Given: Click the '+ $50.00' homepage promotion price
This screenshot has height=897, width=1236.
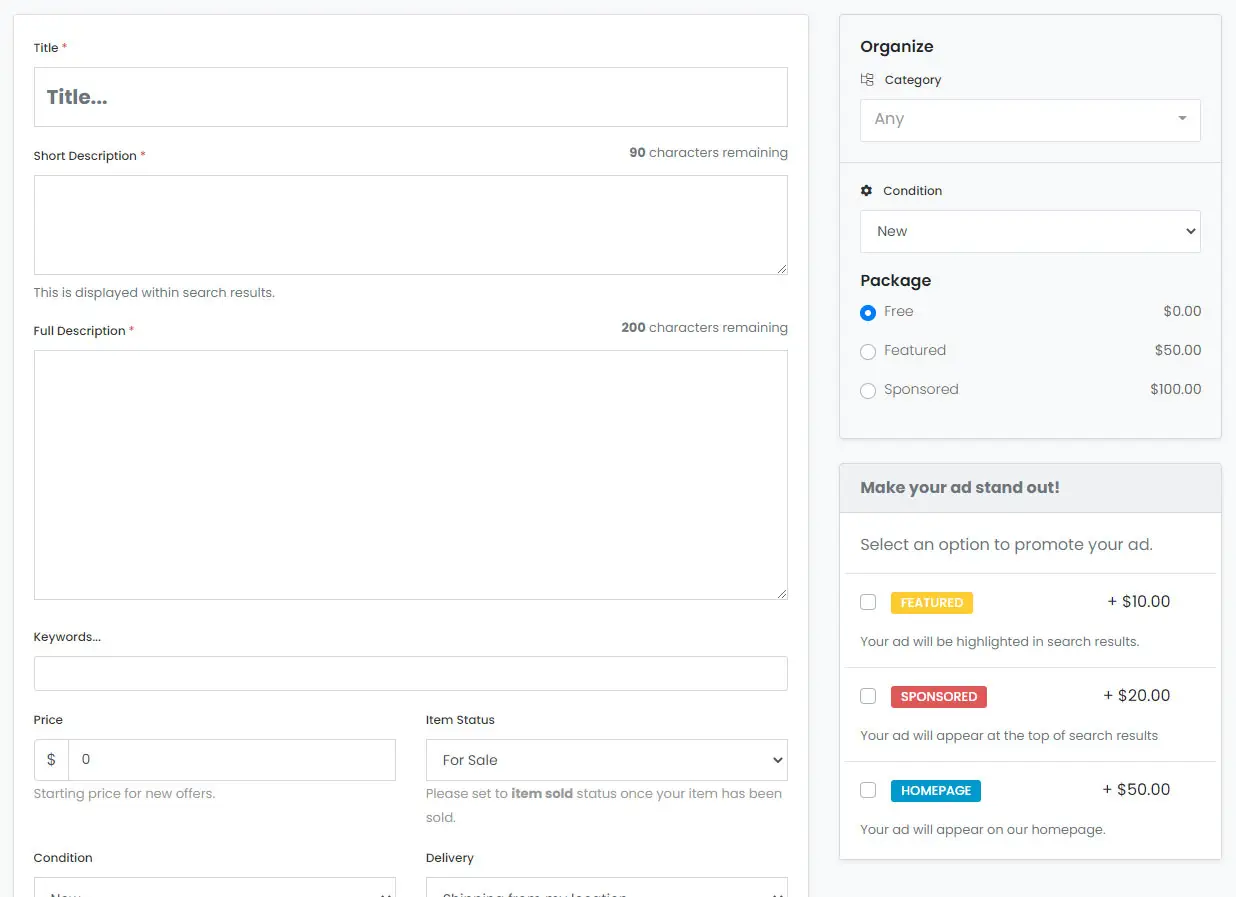Looking at the screenshot, I should (x=1137, y=790).
